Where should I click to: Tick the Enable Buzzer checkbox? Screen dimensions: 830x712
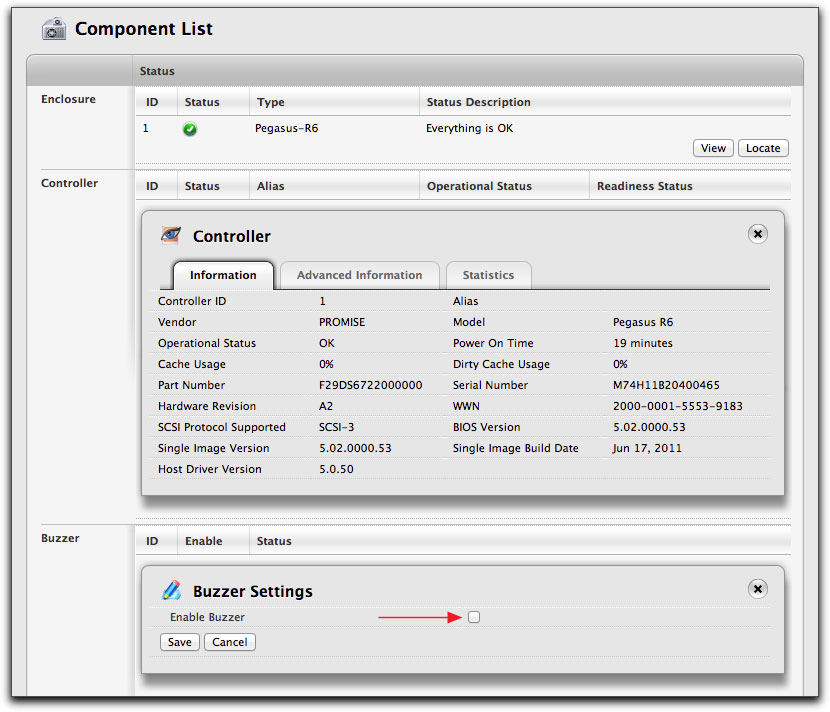pyautogui.click(x=474, y=617)
